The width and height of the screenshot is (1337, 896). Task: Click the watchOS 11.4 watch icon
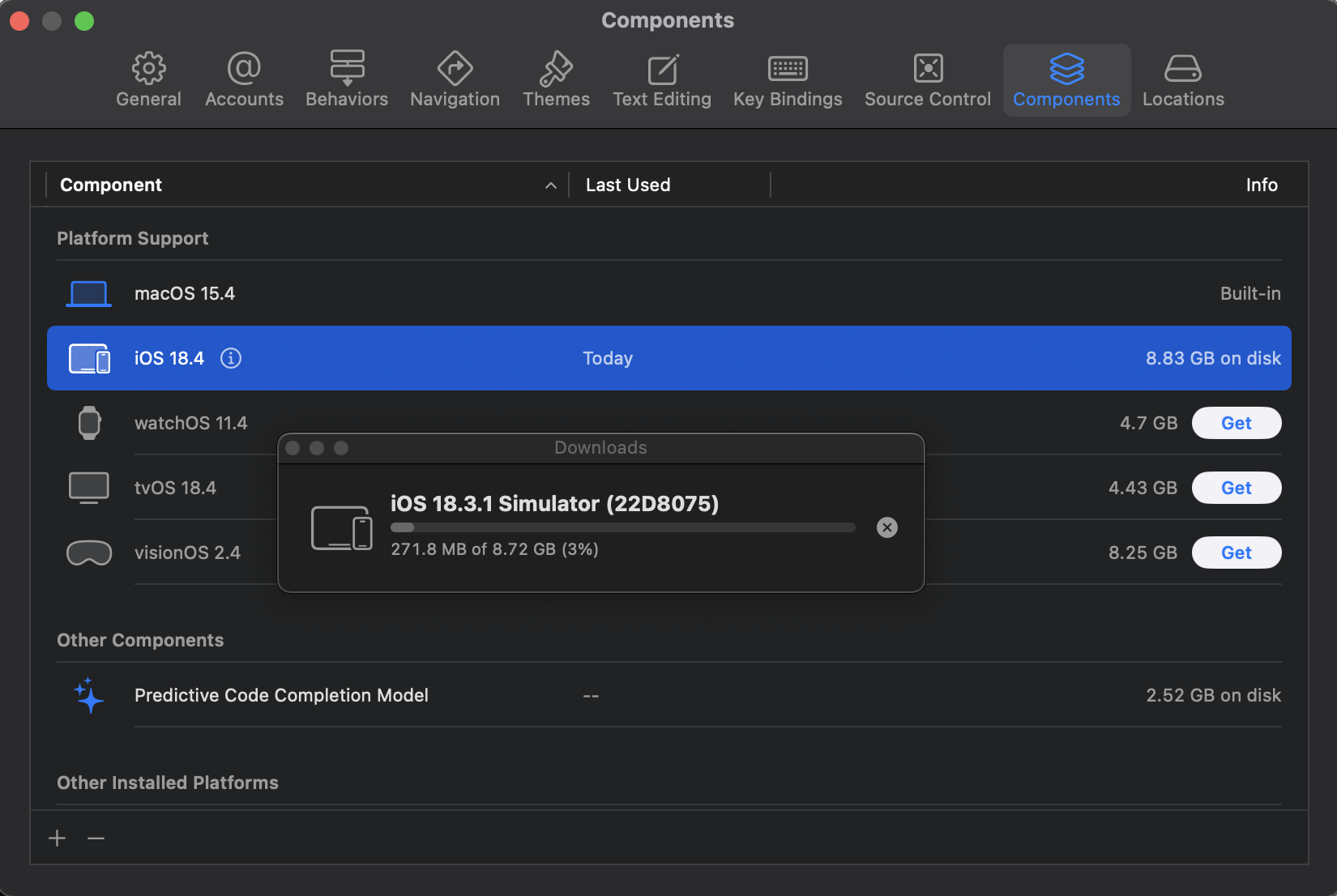point(89,423)
